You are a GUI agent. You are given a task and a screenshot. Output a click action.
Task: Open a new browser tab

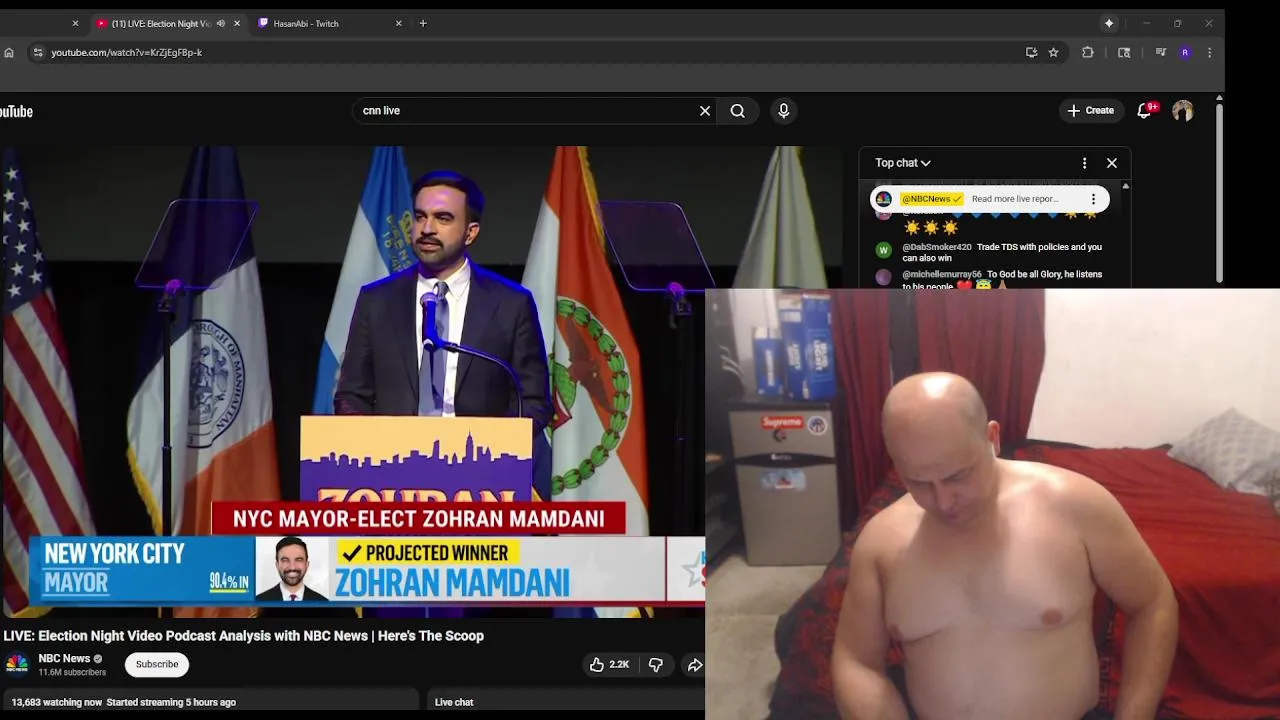tap(423, 23)
